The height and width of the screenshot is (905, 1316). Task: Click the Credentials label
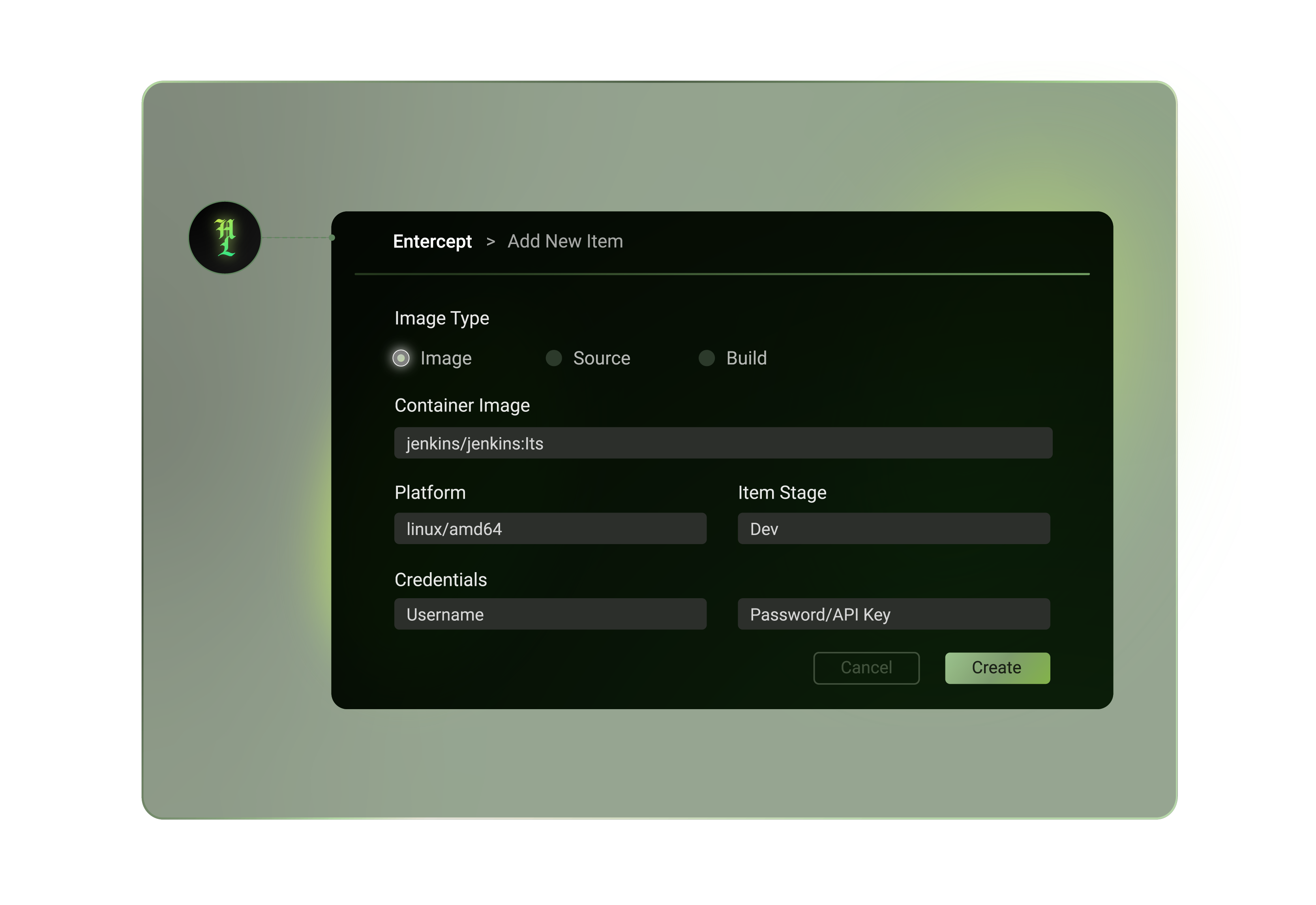coord(441,580)
